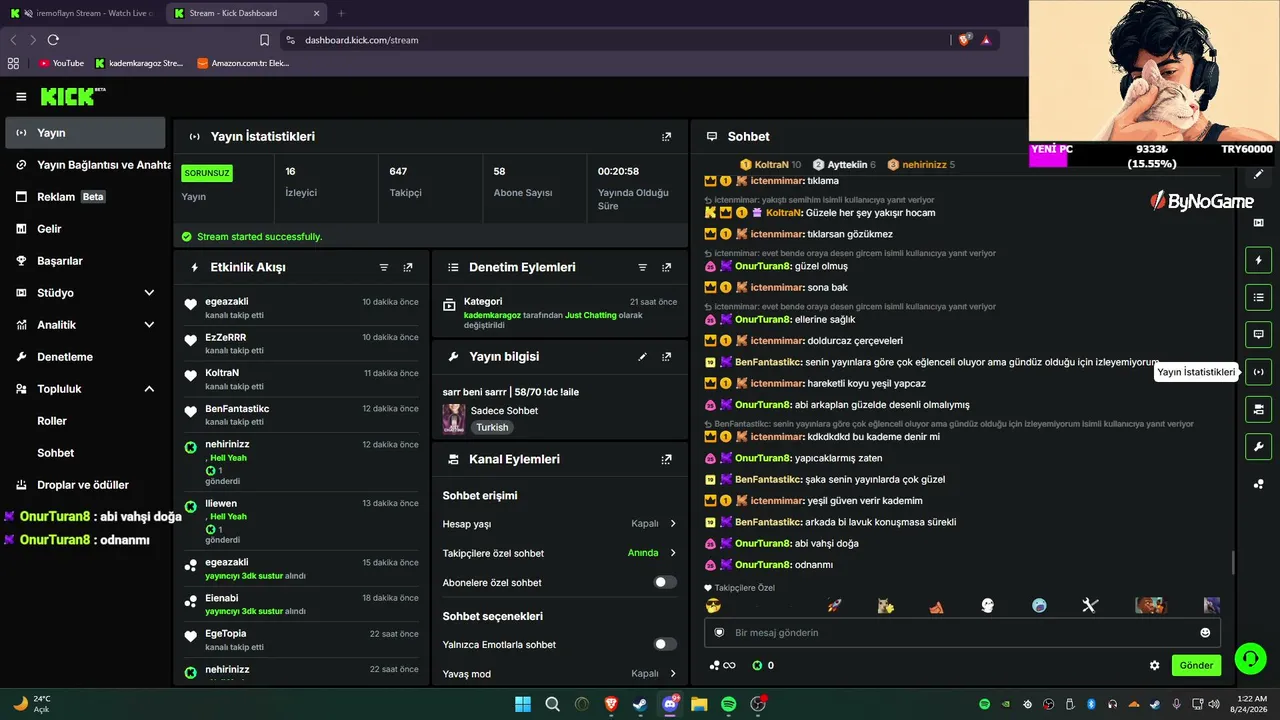This screenshot has width=1280, height=720.
Task: Go to Gelir page
Action: 85,229
